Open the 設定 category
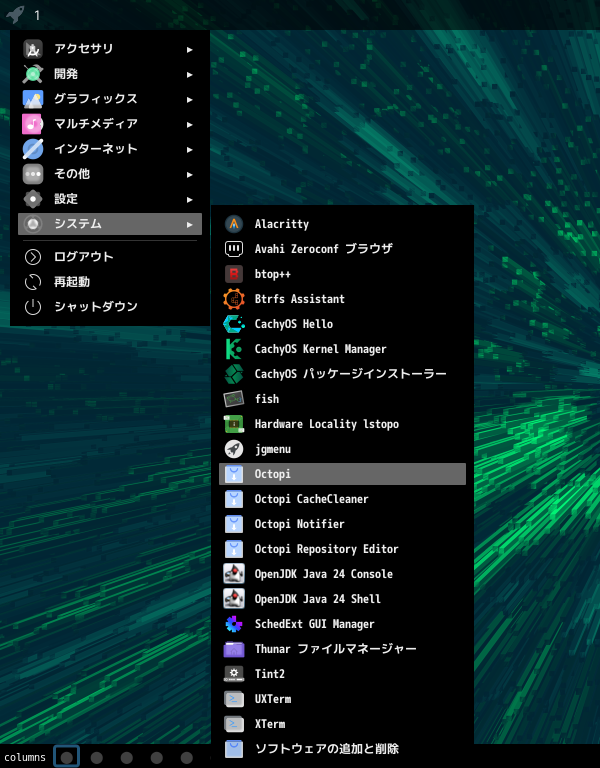 coord(110,199)
